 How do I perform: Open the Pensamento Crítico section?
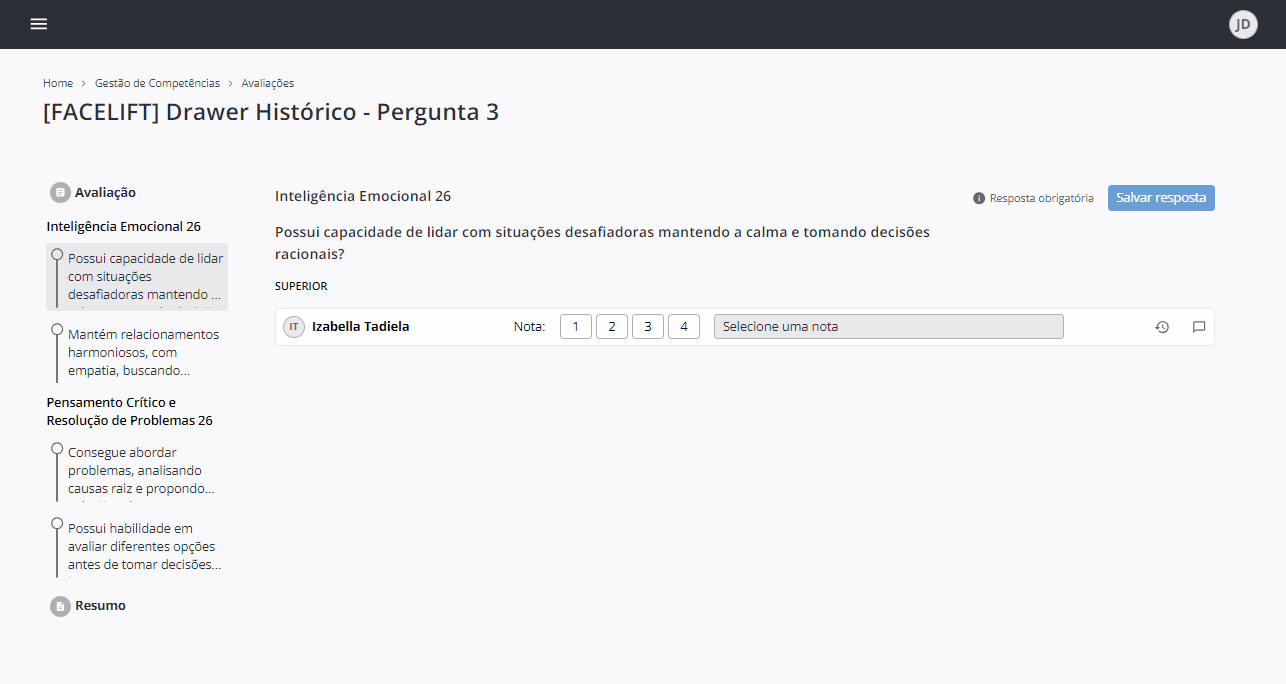pos(129,411)
